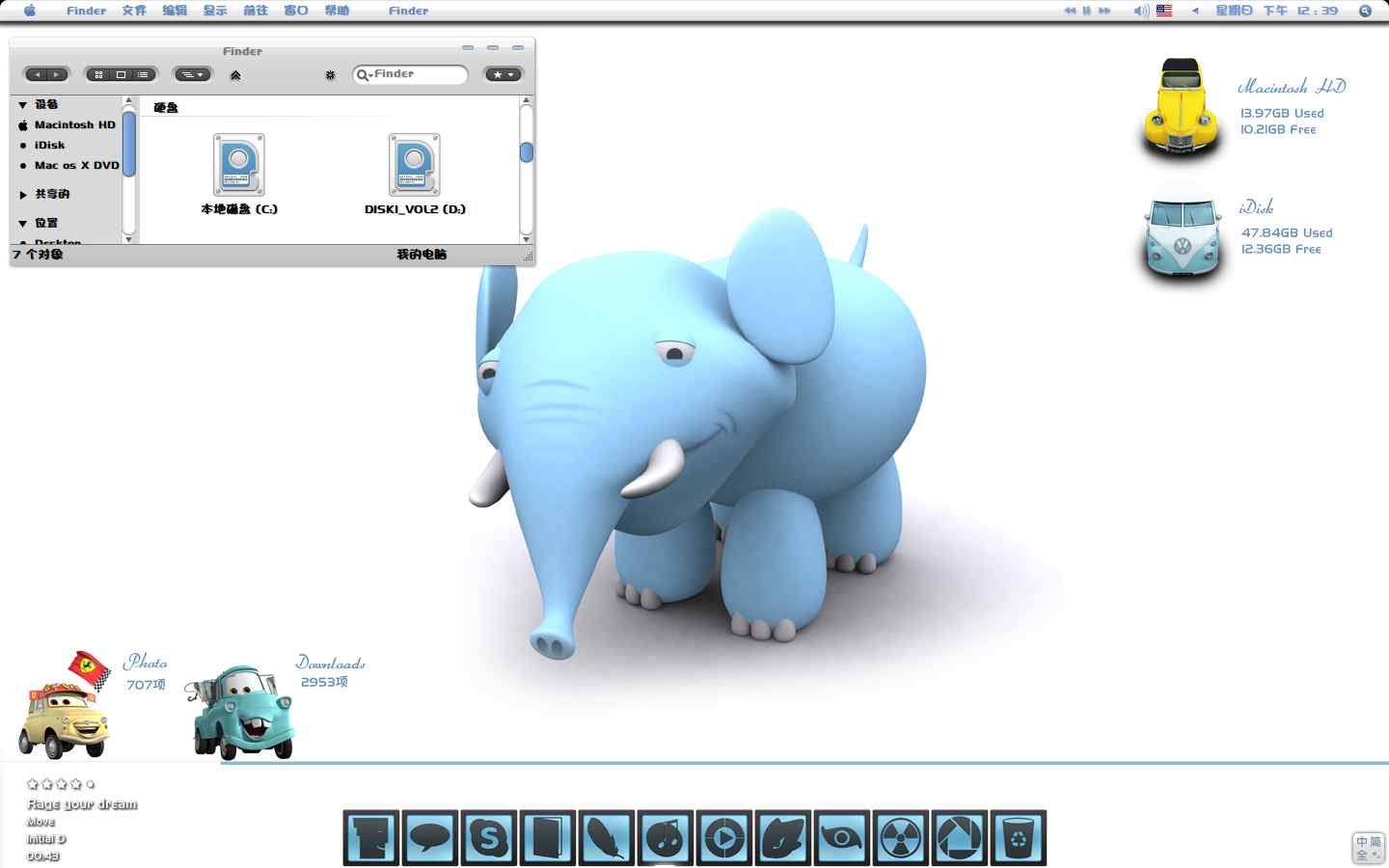The image size is (1389, 868).
Task: Launch the feather quill app in dock
Action: (607, 837)
